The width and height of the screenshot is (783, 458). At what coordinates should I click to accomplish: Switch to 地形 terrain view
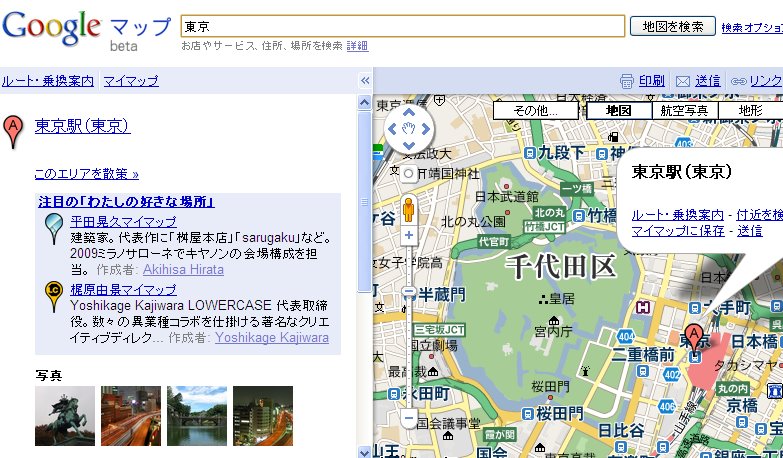tap(751, 110)
